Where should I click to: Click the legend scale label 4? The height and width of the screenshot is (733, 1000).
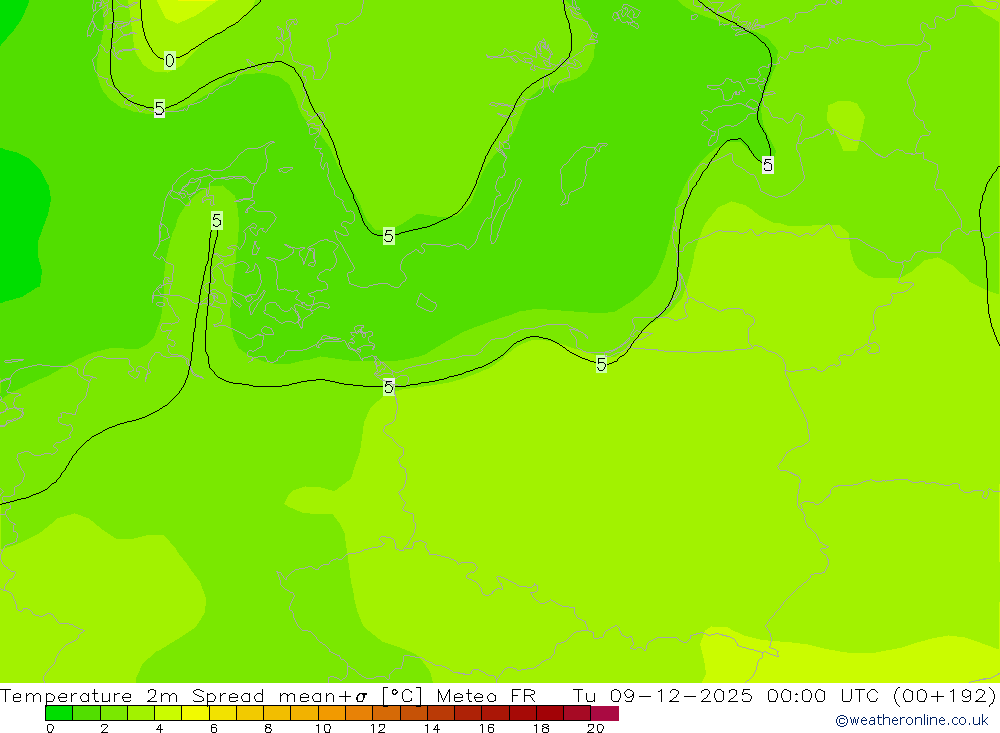click(x=159, y=728)
